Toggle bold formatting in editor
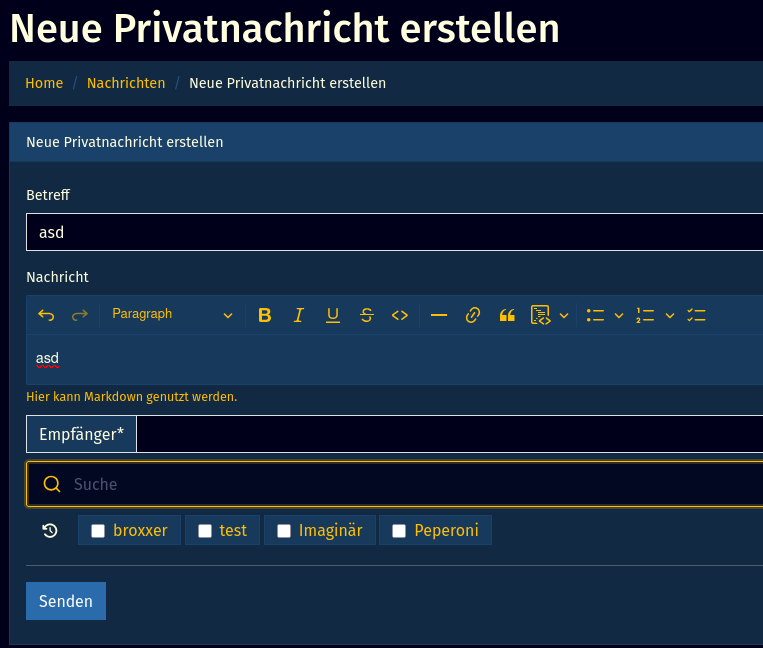 [265, 315]
